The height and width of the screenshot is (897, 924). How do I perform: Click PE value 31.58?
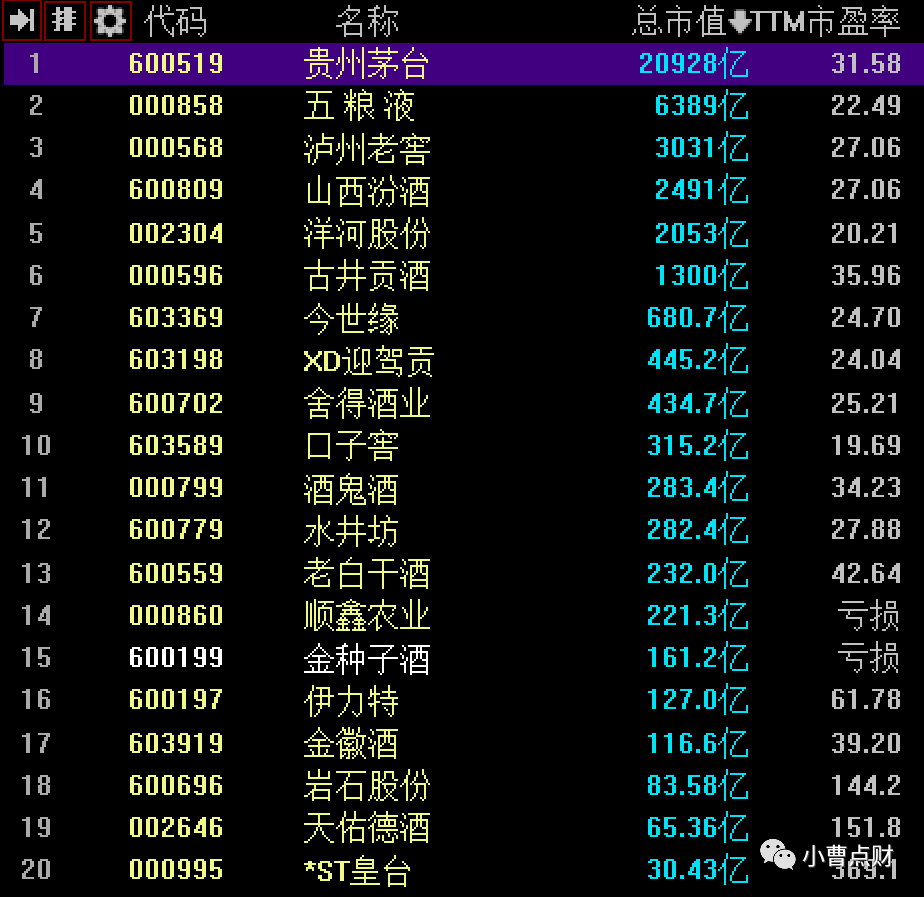pyautogui.click(x=866, y=63)
